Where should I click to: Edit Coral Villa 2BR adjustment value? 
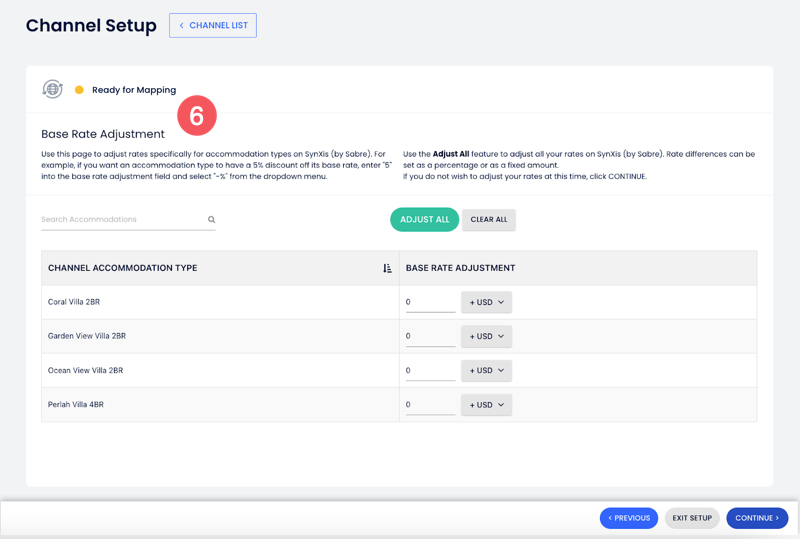click(x=430, y=302)
